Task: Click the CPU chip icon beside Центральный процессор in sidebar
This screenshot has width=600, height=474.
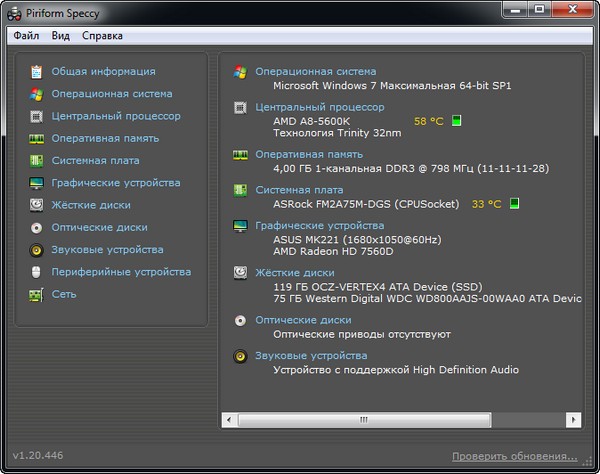Action: 37,116
